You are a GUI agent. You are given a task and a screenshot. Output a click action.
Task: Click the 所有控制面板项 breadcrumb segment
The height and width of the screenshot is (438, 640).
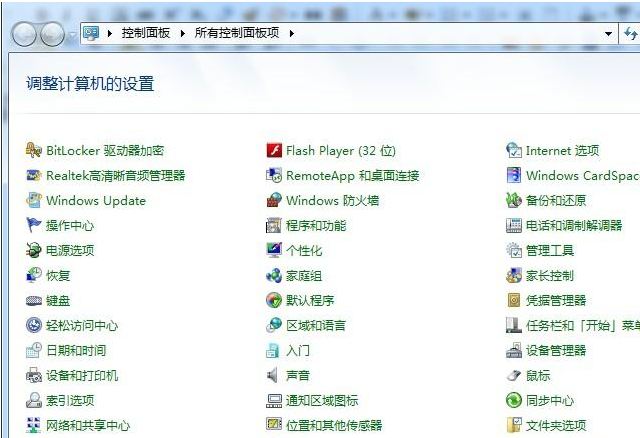237,33
